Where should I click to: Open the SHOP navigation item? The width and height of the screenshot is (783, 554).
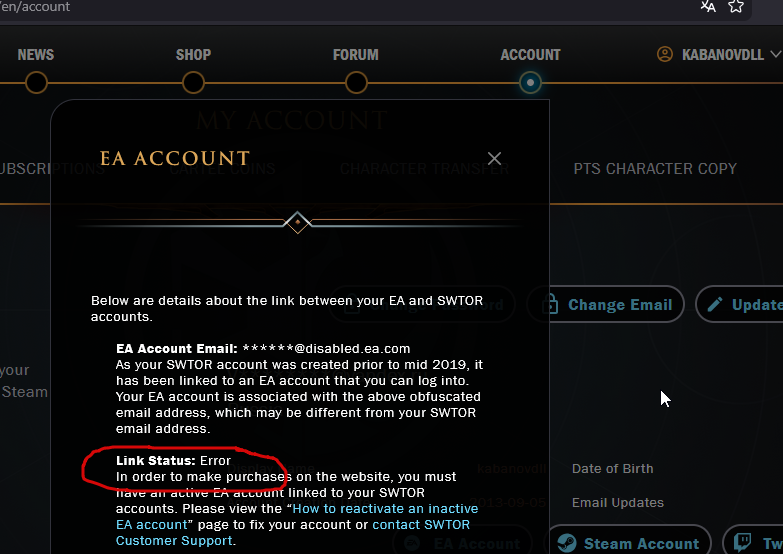tap(193, 54)
